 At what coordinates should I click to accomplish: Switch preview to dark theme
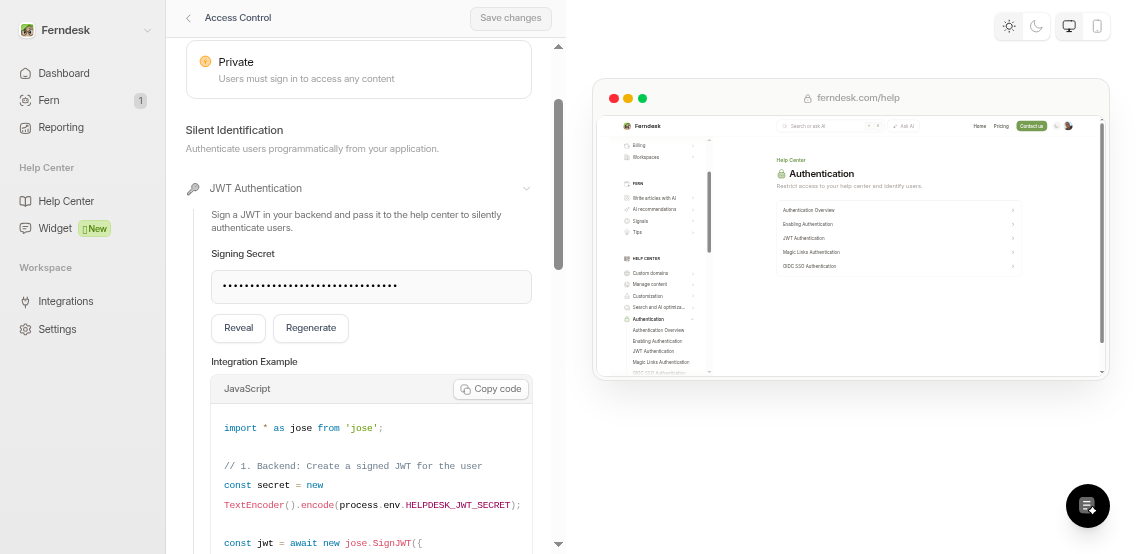[1036, 27]
